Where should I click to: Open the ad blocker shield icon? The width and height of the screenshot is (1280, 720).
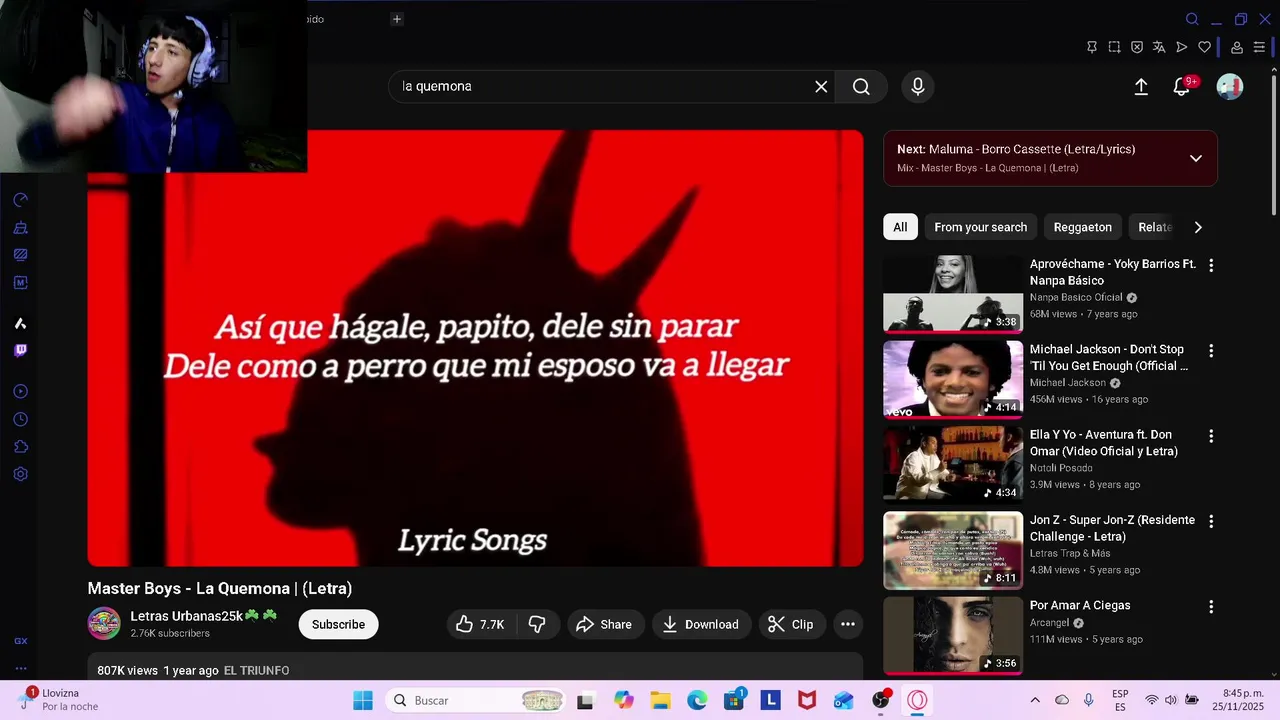tap(1137, 47)
